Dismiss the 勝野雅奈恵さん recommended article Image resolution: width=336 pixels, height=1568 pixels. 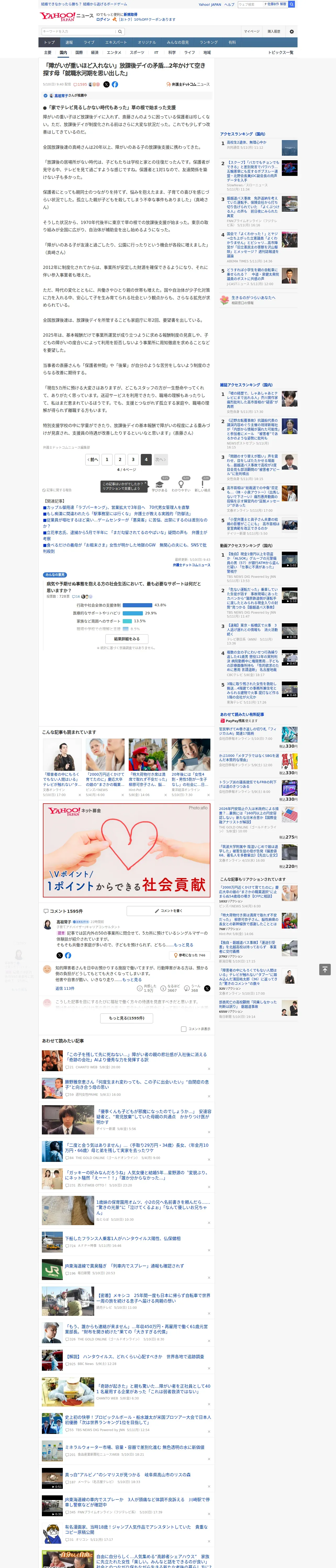(209, 1096)
